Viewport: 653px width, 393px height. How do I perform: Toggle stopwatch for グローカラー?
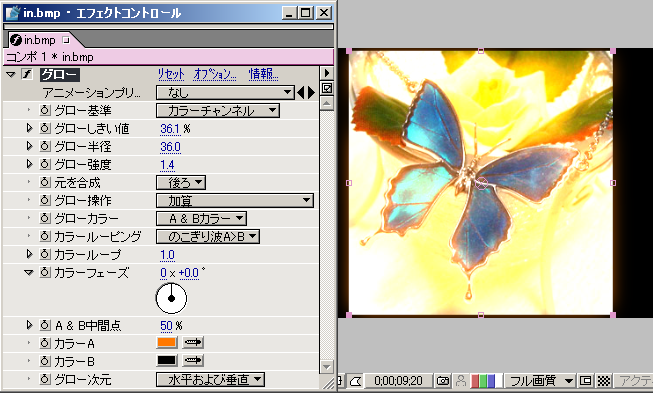pyautogui.click(x=45, y=218)
